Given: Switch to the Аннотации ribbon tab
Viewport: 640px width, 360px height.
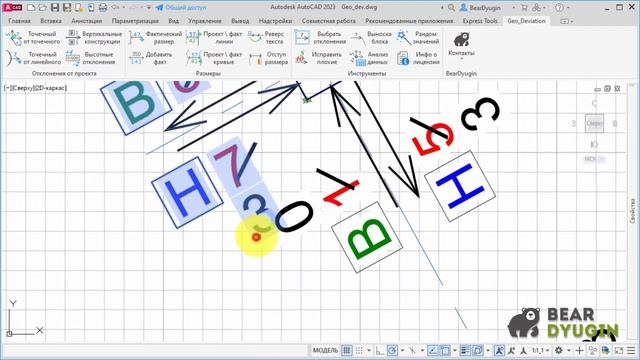Looking at the screenshot, I should click(x=87, y=21).
